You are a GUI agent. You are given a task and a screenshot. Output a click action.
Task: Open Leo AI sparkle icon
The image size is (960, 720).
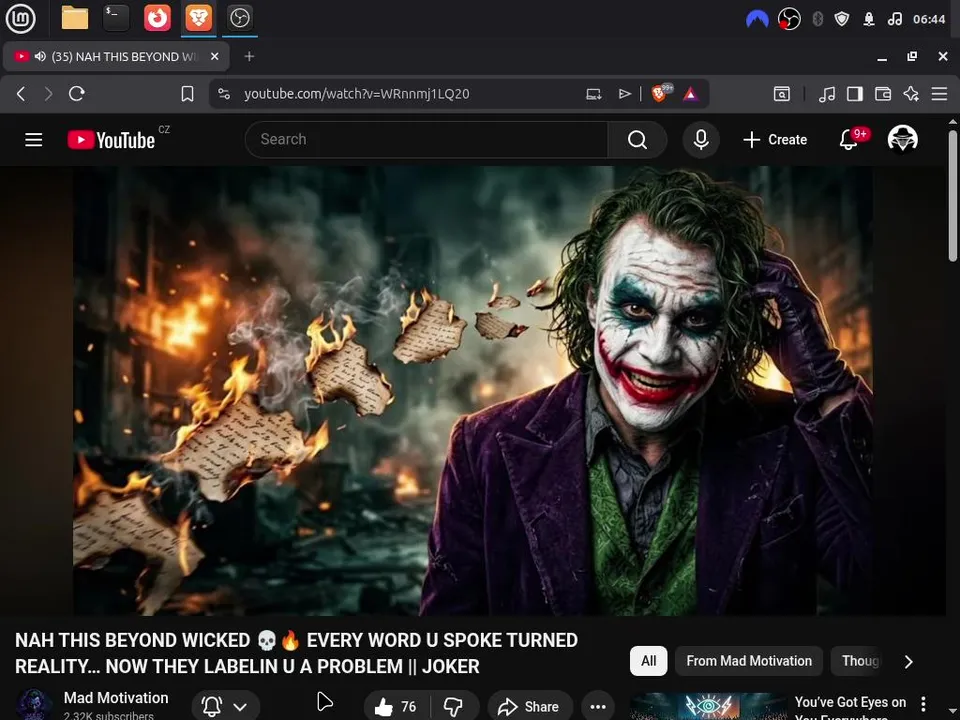[x=911, y=94]
